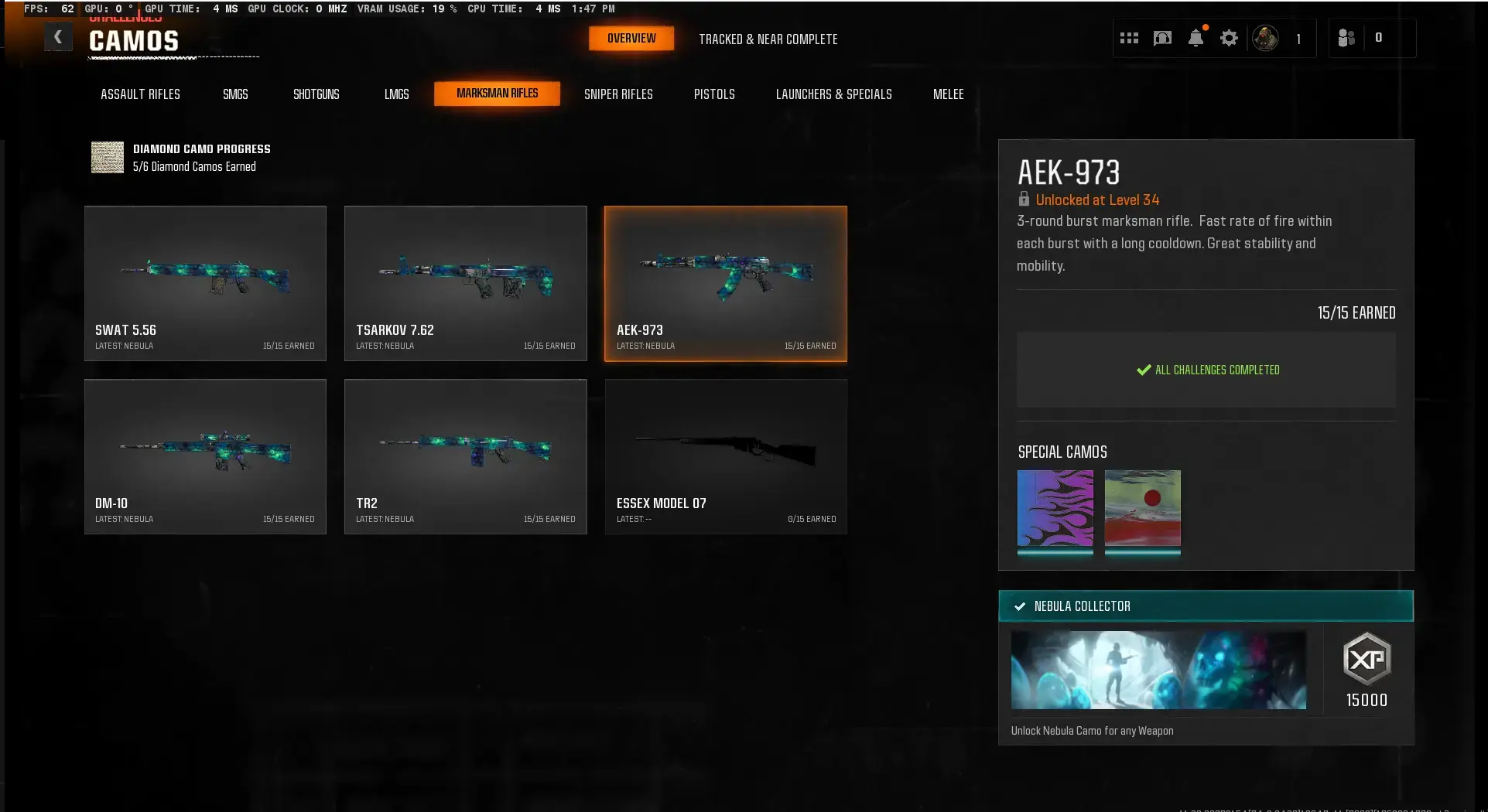The height and width of the screenshot is (812, 1488).
Task: Open the social friends icon
Action: click(1346, 38)
